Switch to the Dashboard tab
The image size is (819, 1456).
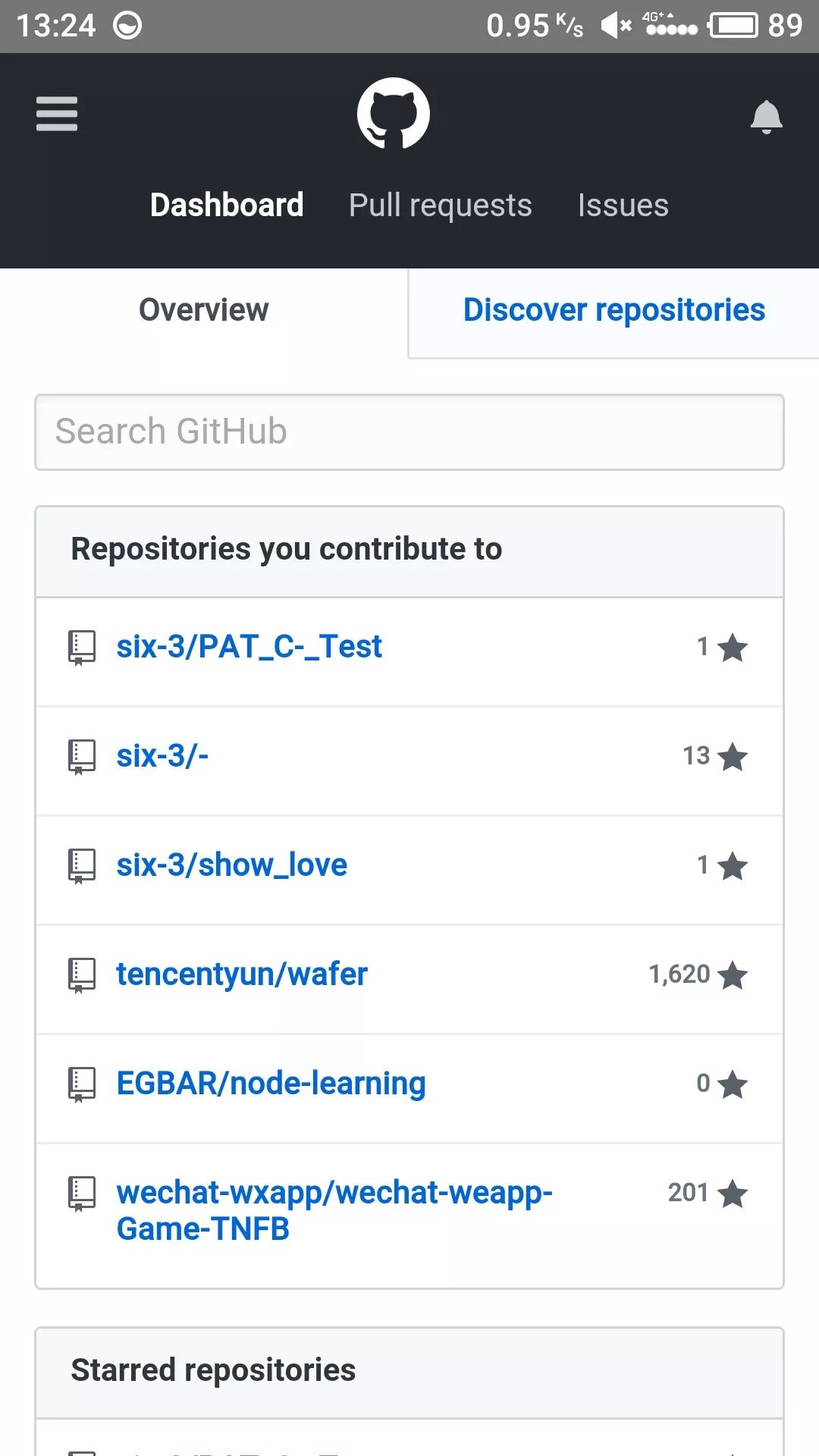(227, 206)
